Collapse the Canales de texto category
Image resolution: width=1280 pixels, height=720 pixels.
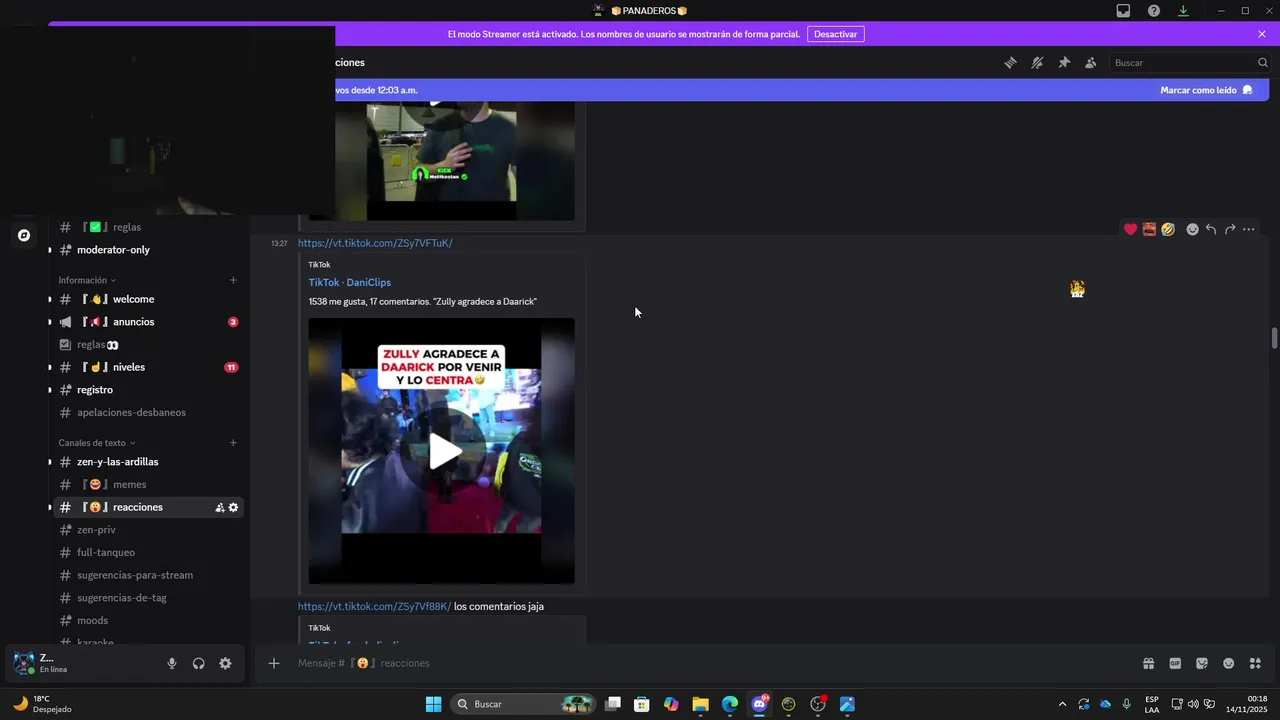pos(97,443)
